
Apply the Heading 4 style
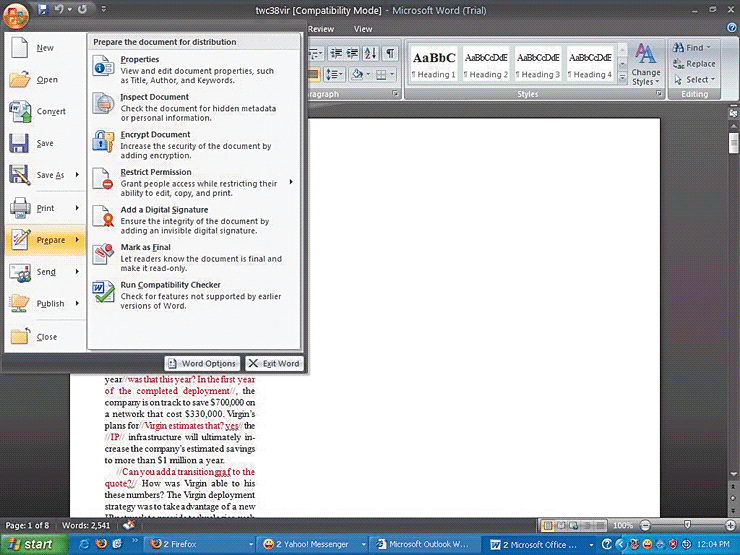pos(589,64)
